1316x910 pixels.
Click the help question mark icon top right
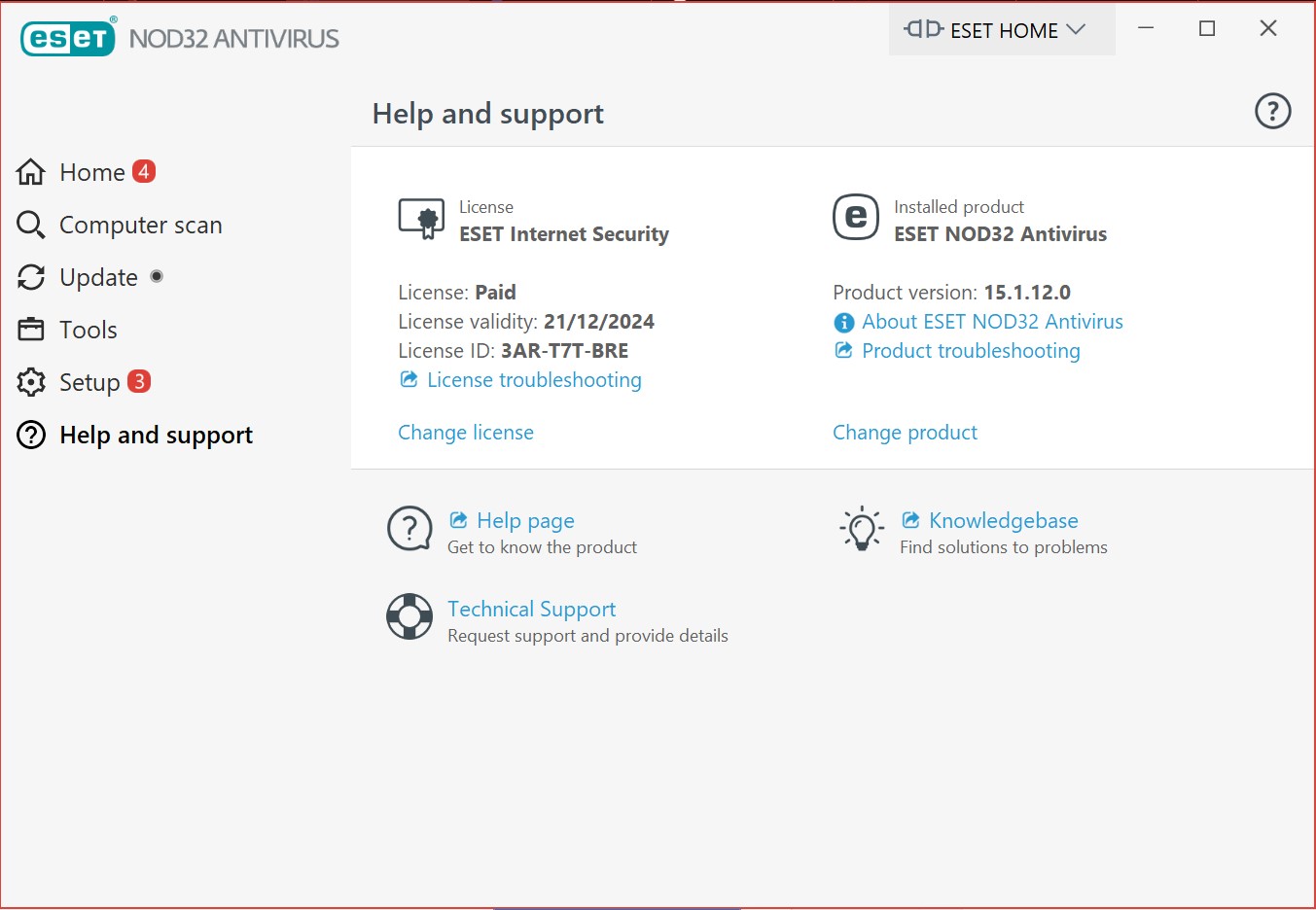[1272, 111]
